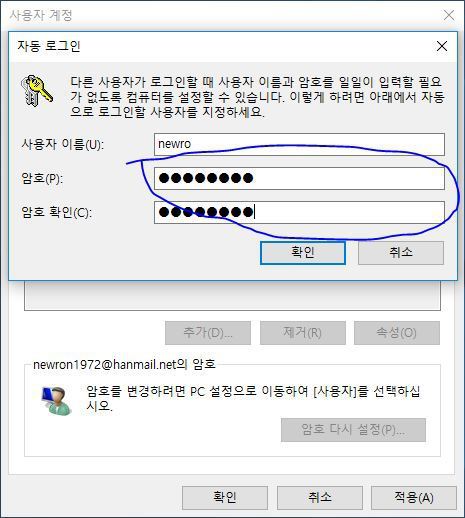Focus the 사용자 이름 field containing newro
The image size is (465, 518).
click(x=299, y=144)
